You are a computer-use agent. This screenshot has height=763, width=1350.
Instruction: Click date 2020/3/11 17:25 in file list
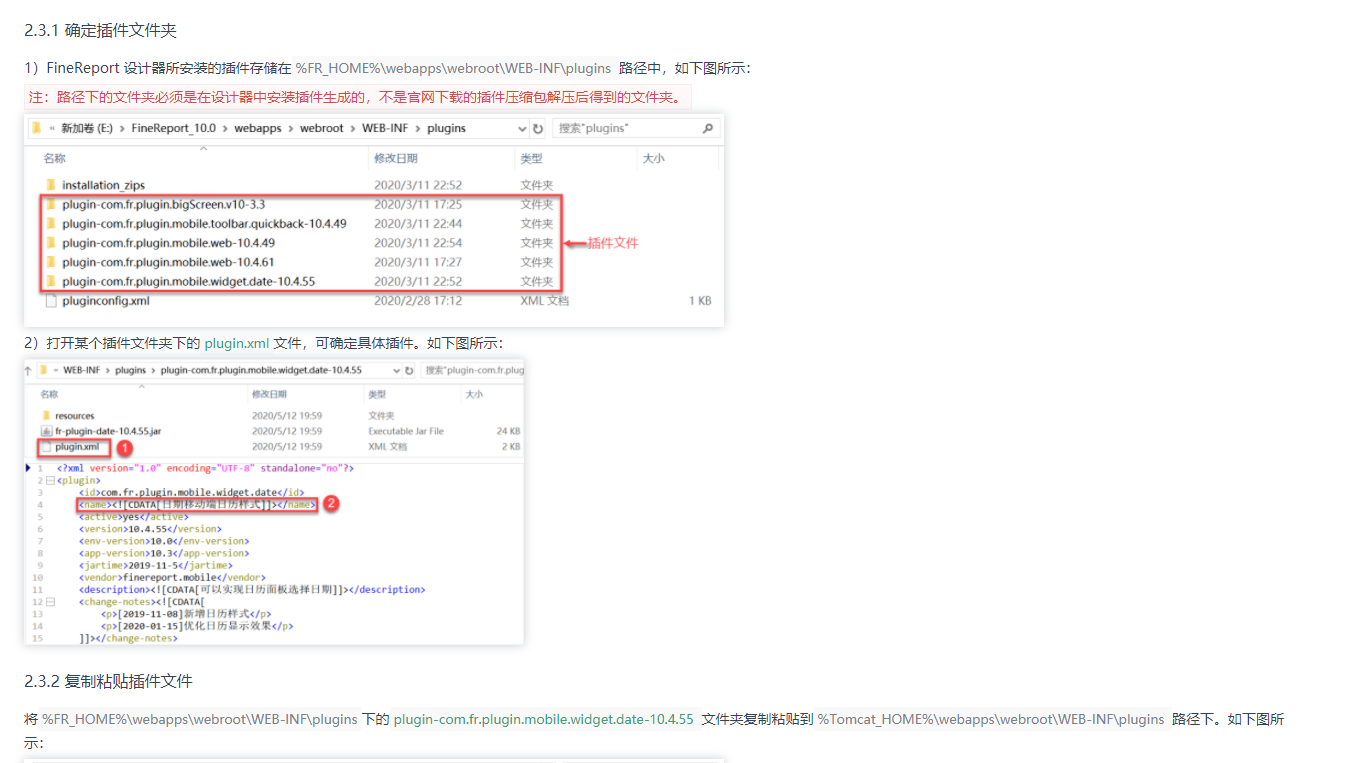click(418, 204)
